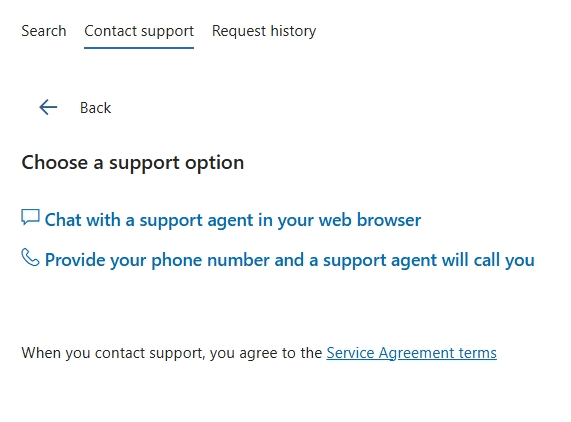Start chat with a support agent link
Image resolution: width=571 pixels, height=422 pixels.
click(x=233, y=220)
